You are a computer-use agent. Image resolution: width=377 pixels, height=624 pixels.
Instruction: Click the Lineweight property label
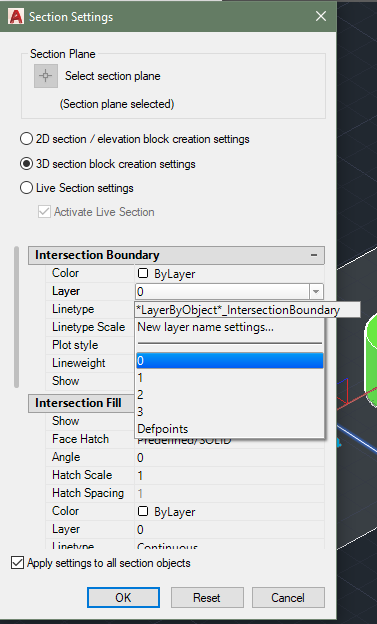click(78, 363)
